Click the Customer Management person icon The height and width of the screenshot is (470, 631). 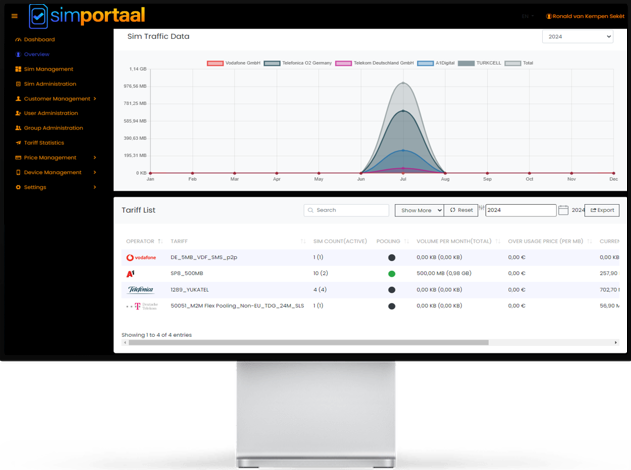18,99
